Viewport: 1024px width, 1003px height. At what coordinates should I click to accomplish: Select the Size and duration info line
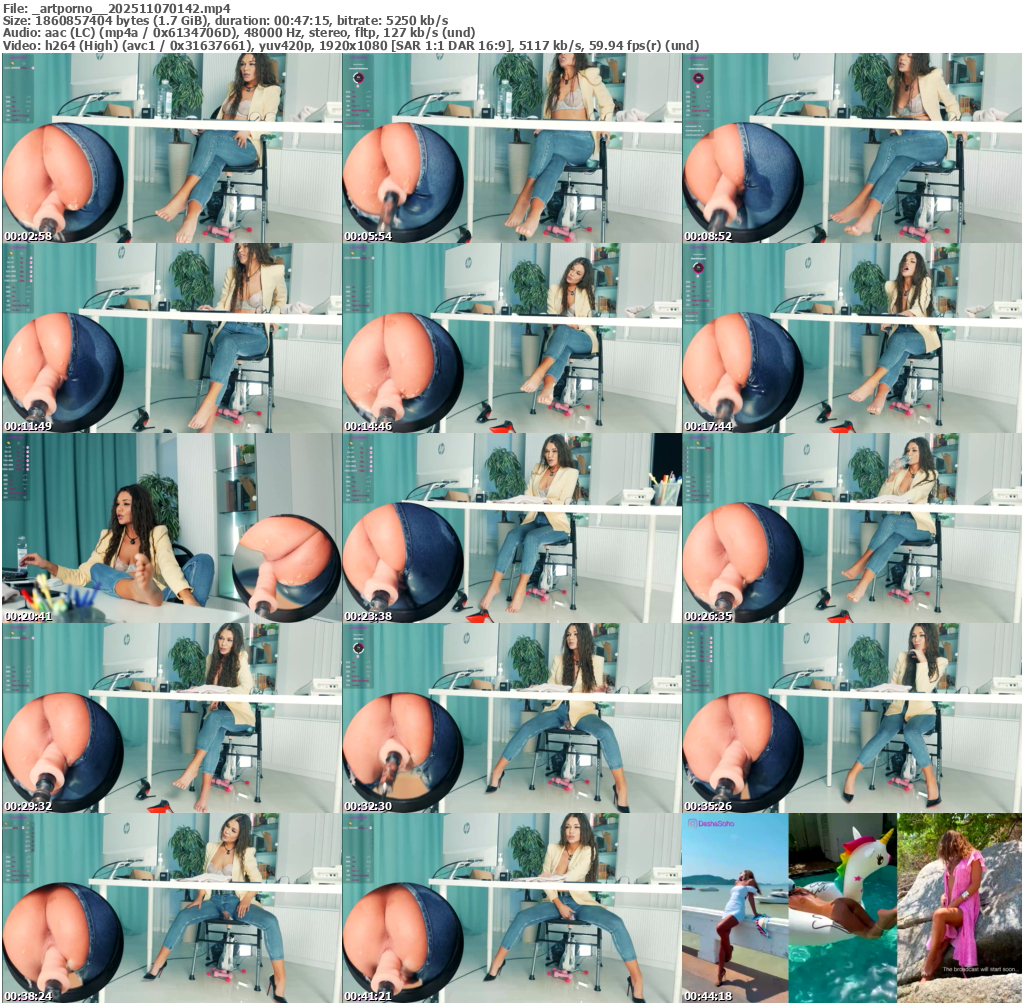[x=225, y=20]
